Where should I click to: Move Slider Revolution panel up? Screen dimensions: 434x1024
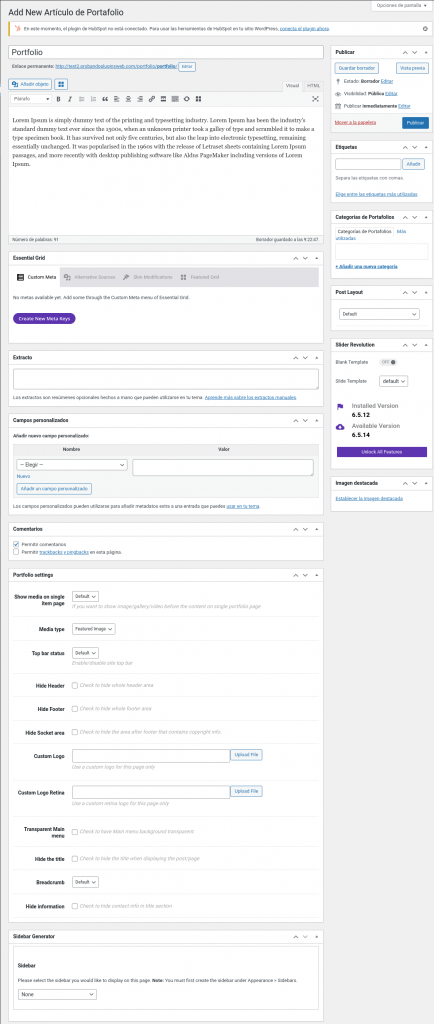[405, 344]
